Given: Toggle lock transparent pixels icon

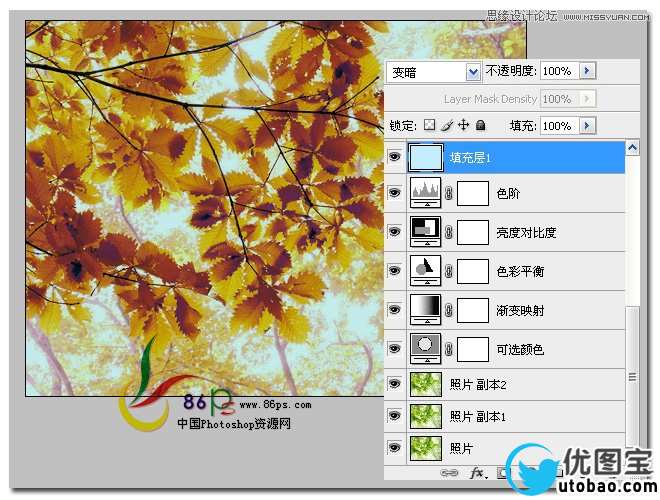Looking at the screenshot, I should click(429, 125).
